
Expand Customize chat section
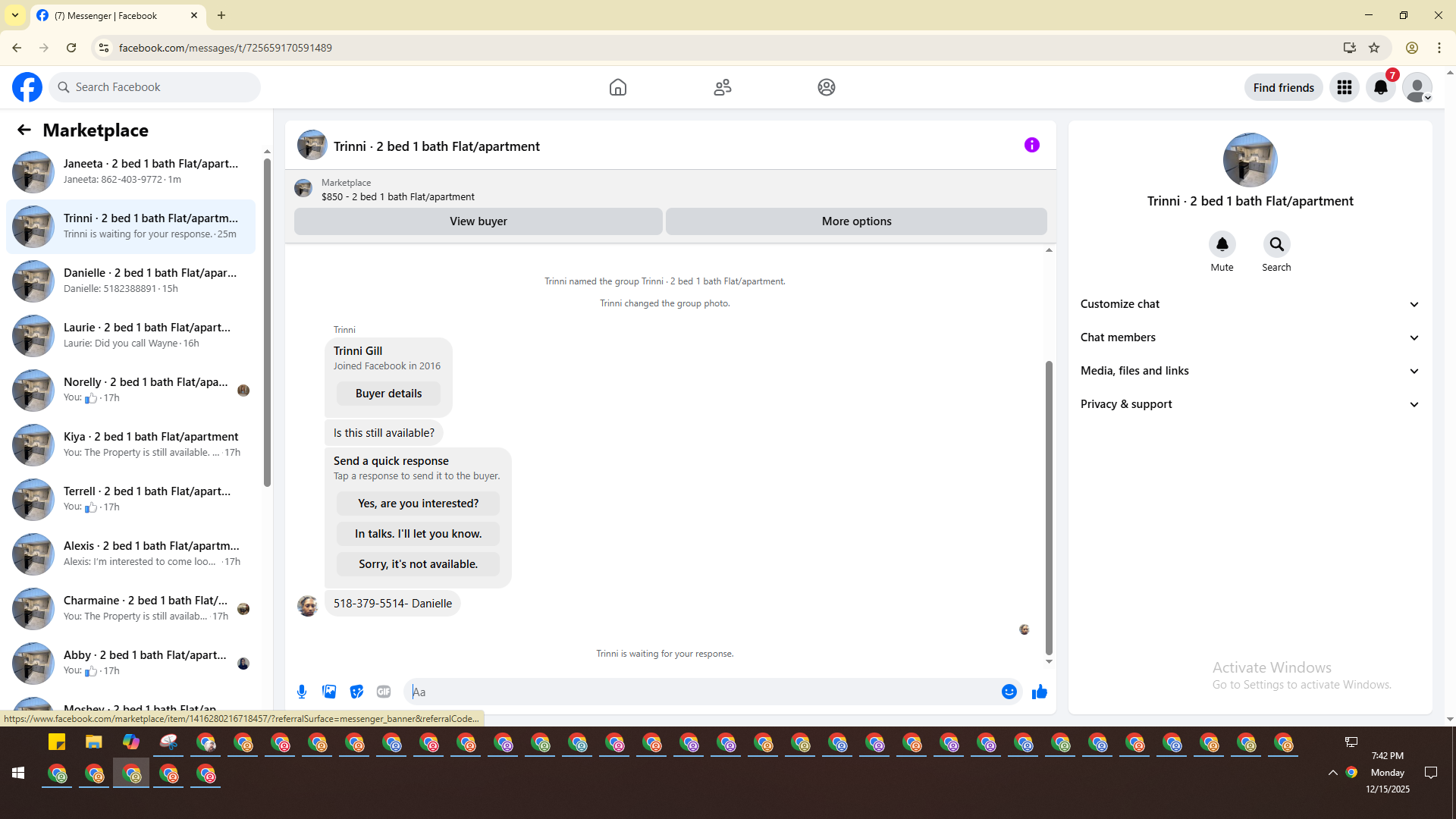click(x=1249, y=304)
